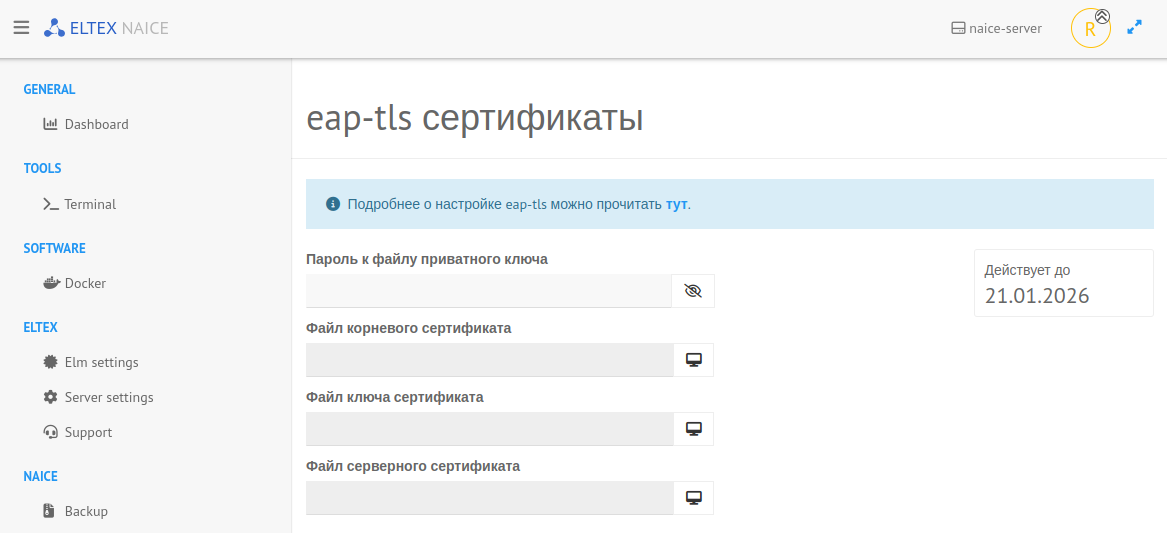Click the naice-server host indicator
1167x533 pixels.
pos(996,28)
